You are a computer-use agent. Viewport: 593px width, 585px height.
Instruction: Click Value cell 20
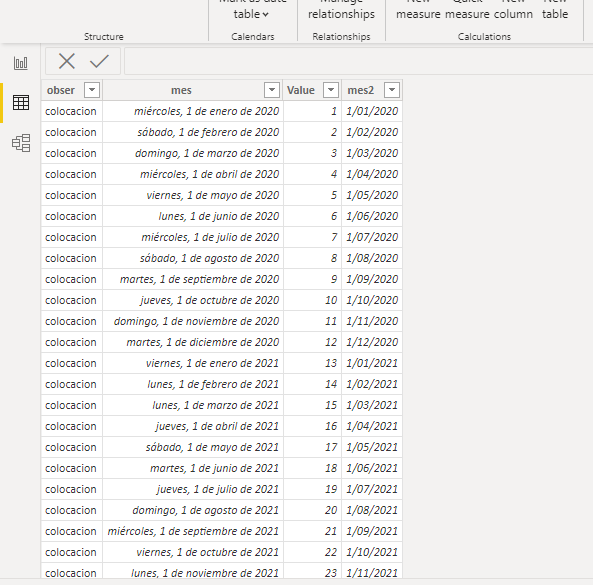(x=312, y=510)
